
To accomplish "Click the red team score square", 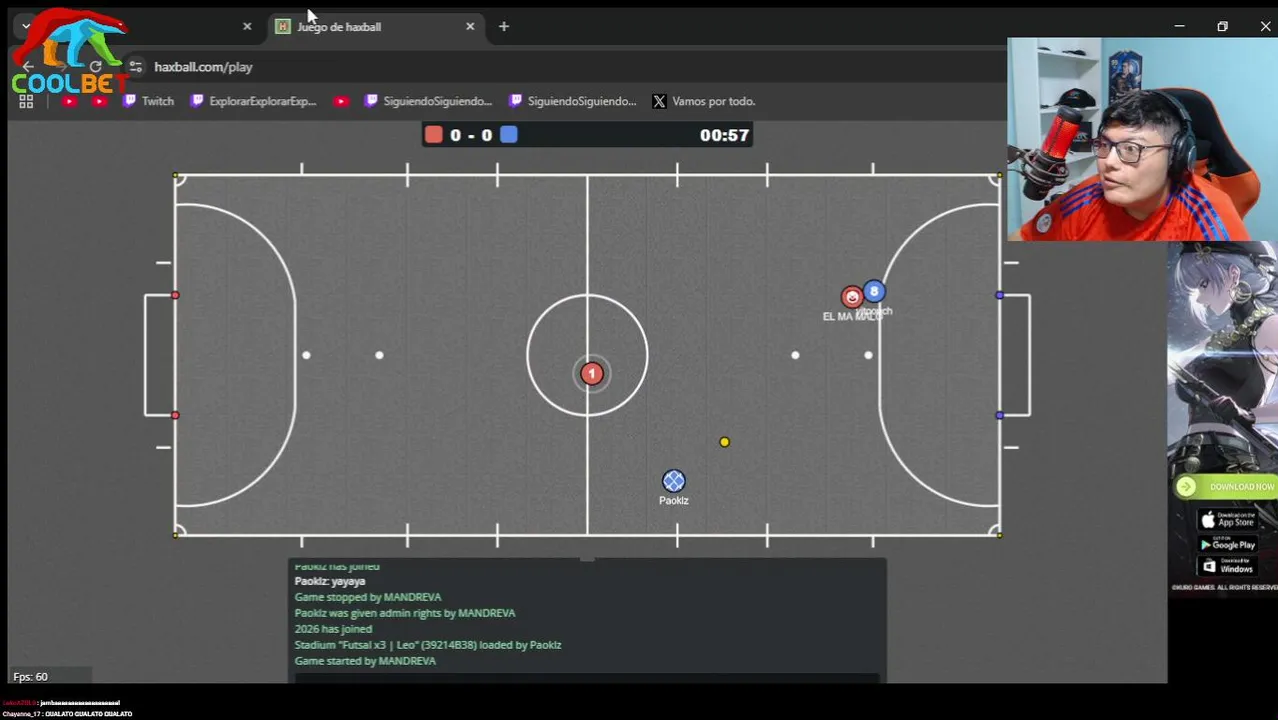I will point(433,135).
